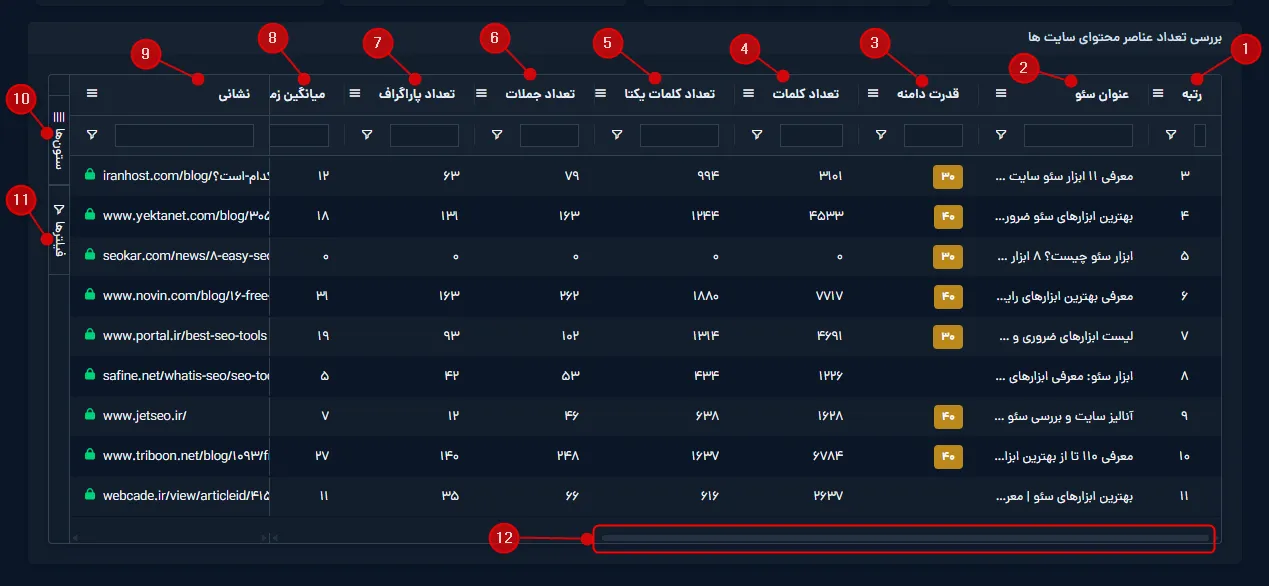Viewport: 1269px width, 586px height.
Task: Select the title 'آنالیز سایت و بررسی سئو'
Action: (x=1066, y=416)
